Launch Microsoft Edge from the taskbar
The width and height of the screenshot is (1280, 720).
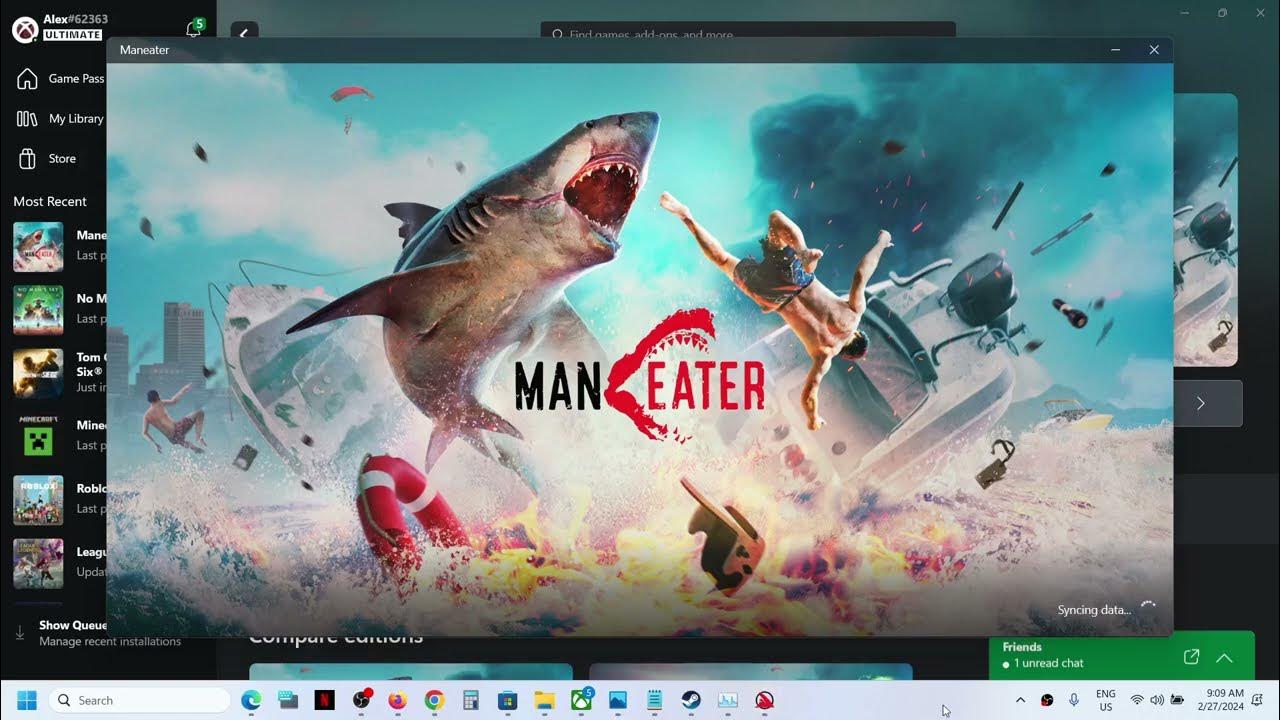tap(251, 700)
